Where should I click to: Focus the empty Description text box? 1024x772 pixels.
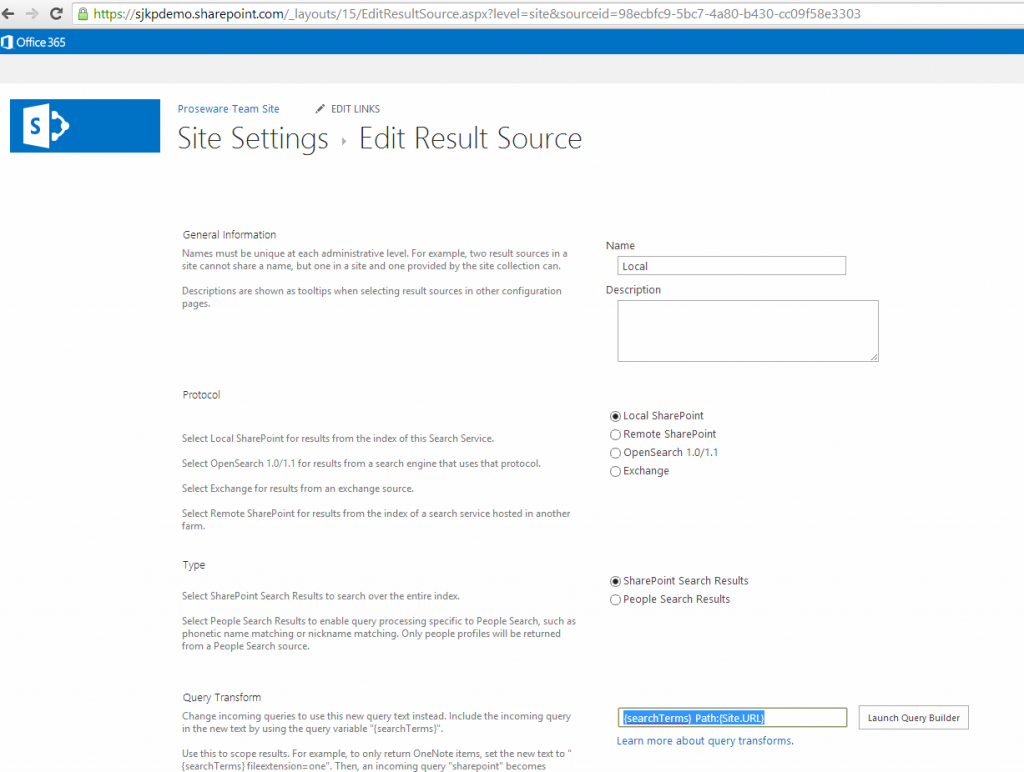pos(747,330)
